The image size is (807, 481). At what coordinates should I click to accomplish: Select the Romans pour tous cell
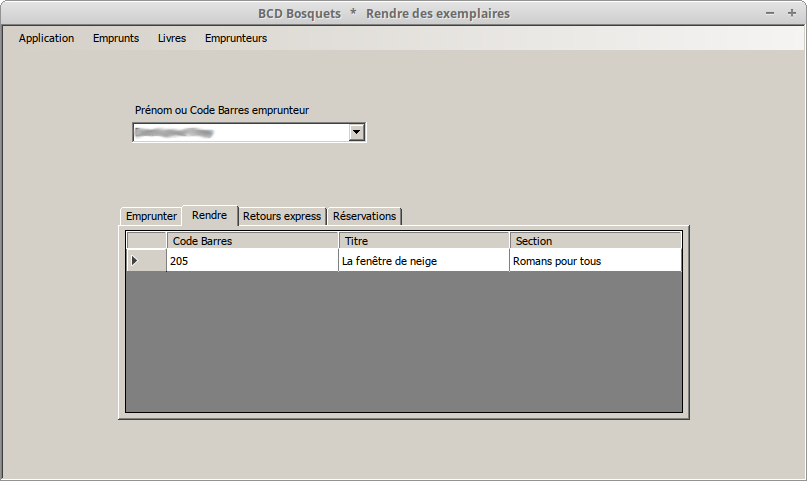(595, 261)
